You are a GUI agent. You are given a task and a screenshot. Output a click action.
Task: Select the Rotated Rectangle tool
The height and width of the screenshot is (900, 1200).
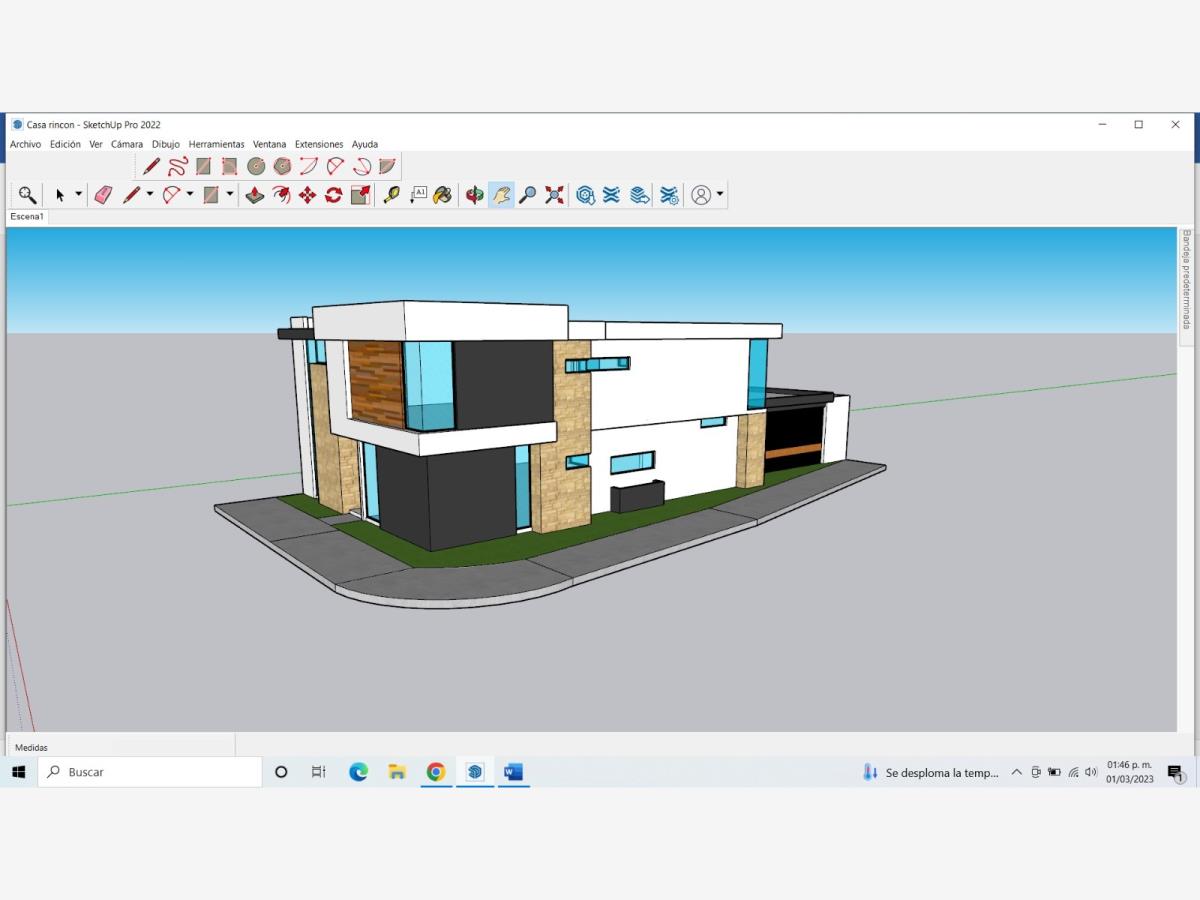[x=229, y=166]
